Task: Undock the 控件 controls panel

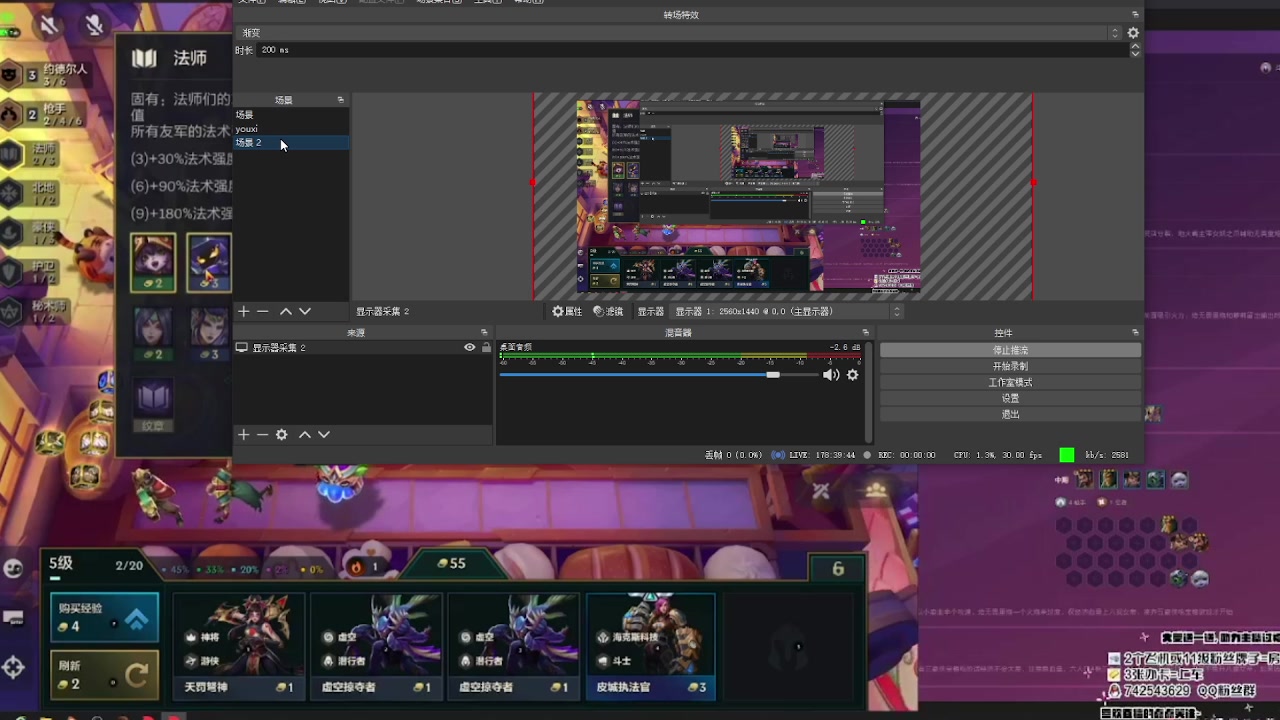Action: [x=1135, y=332]
